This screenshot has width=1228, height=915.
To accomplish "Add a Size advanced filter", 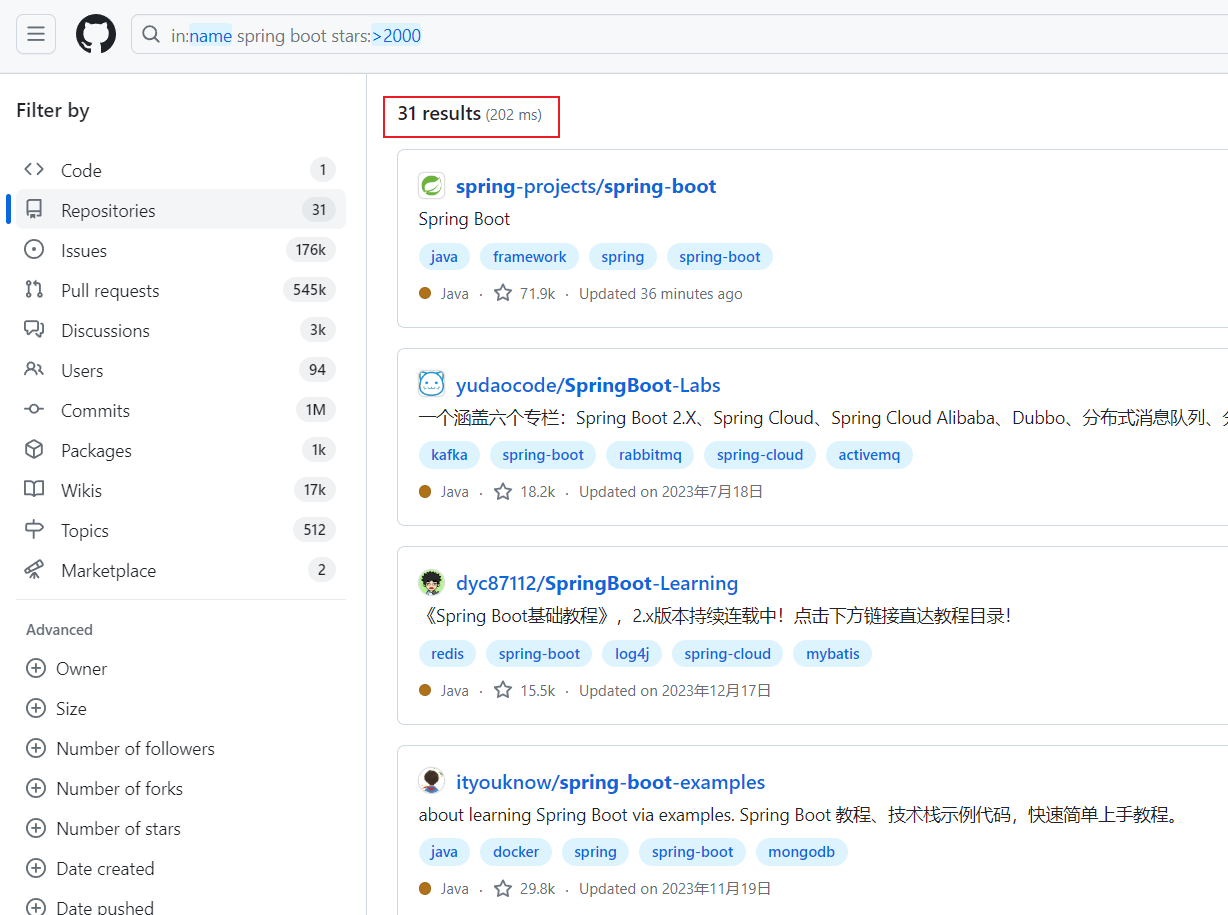I will [x=57, y=709].
